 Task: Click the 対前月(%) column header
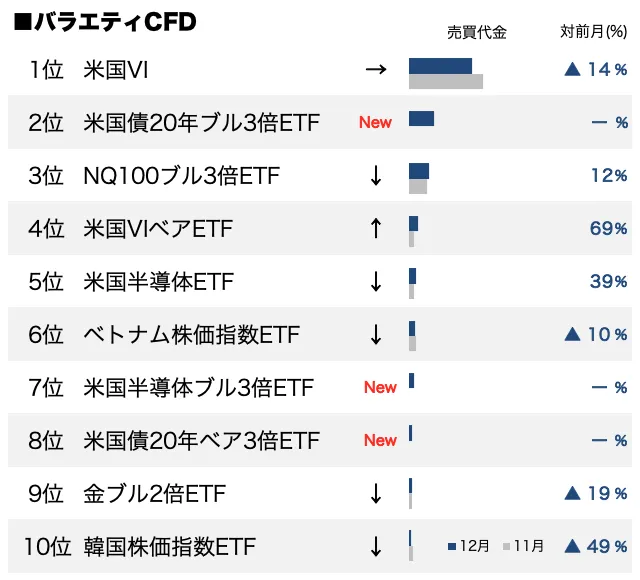pyautogui.click(x=594, y=33)
